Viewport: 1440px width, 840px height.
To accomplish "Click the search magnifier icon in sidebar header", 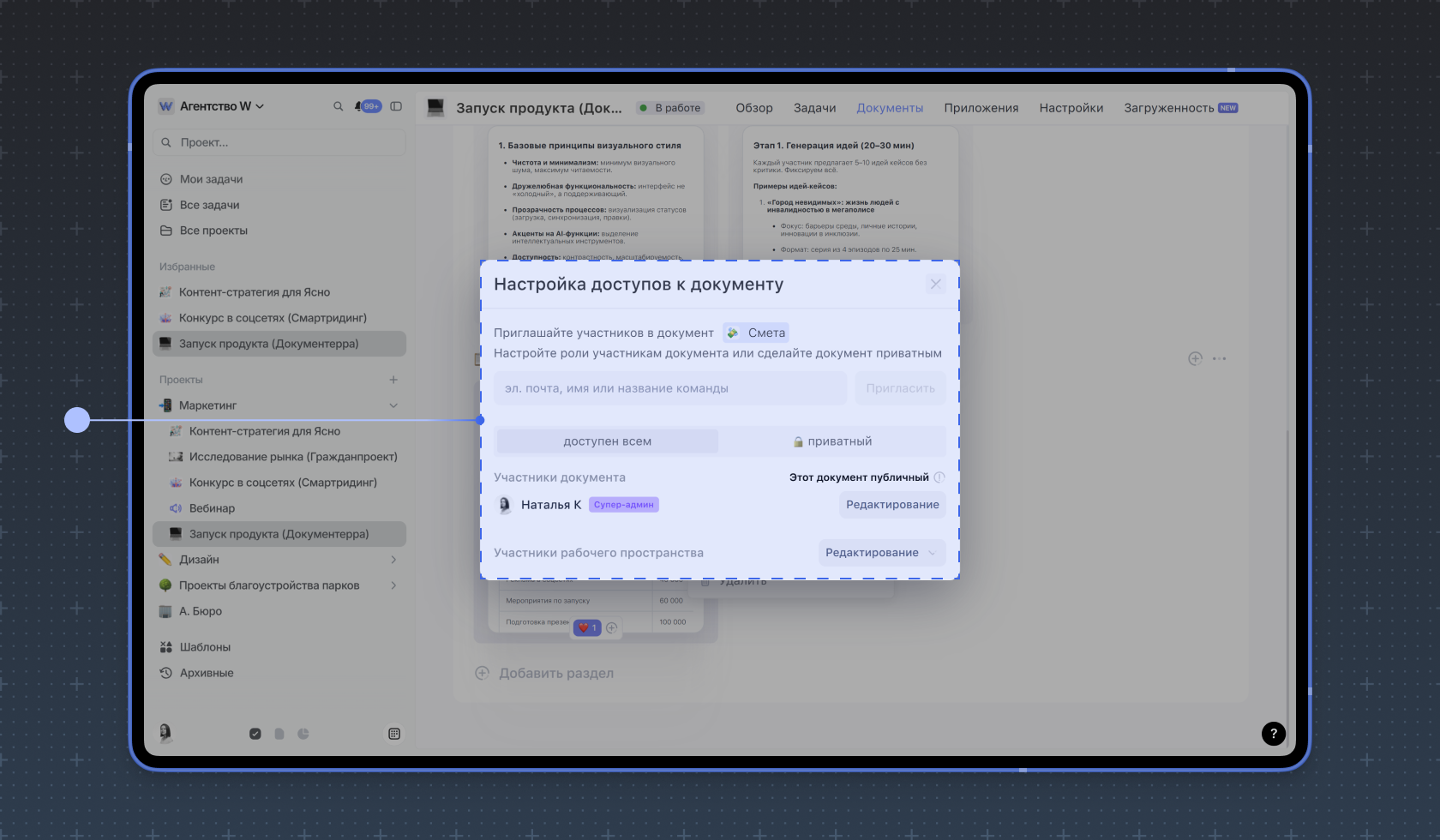I will 338,106.
